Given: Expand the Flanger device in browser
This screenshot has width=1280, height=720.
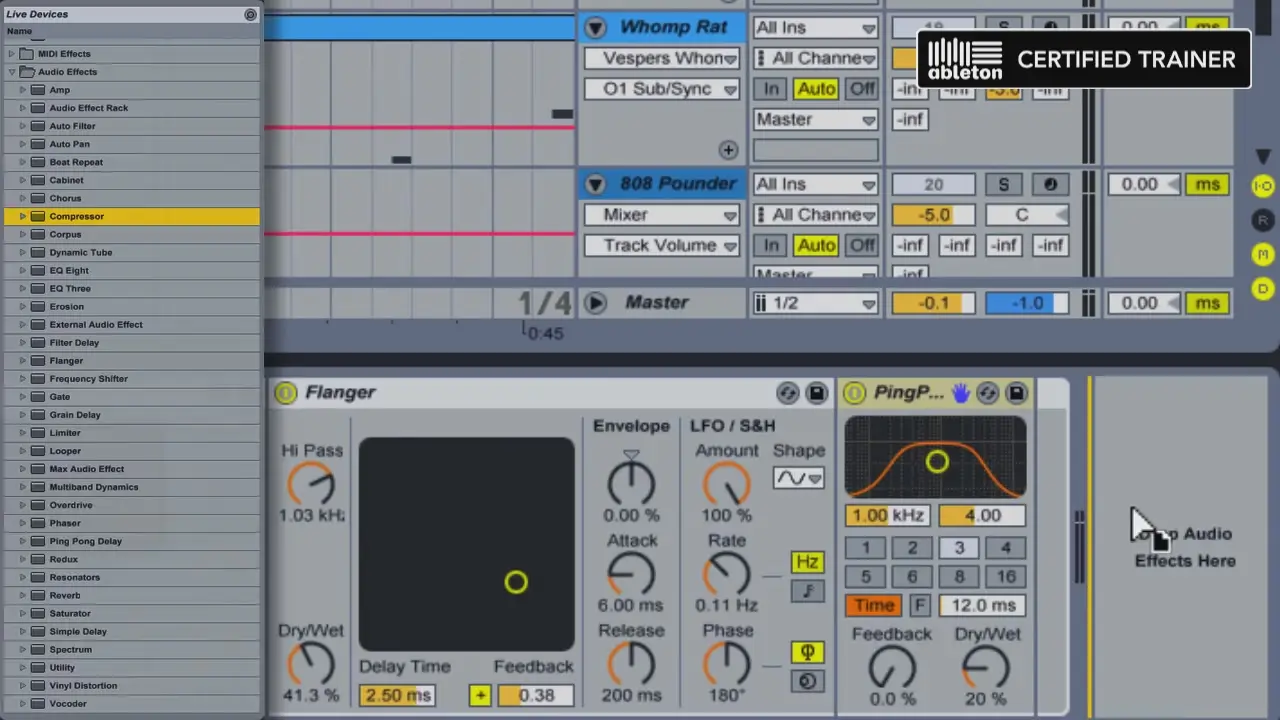Looking at the screenshot, I should point(22,361).
